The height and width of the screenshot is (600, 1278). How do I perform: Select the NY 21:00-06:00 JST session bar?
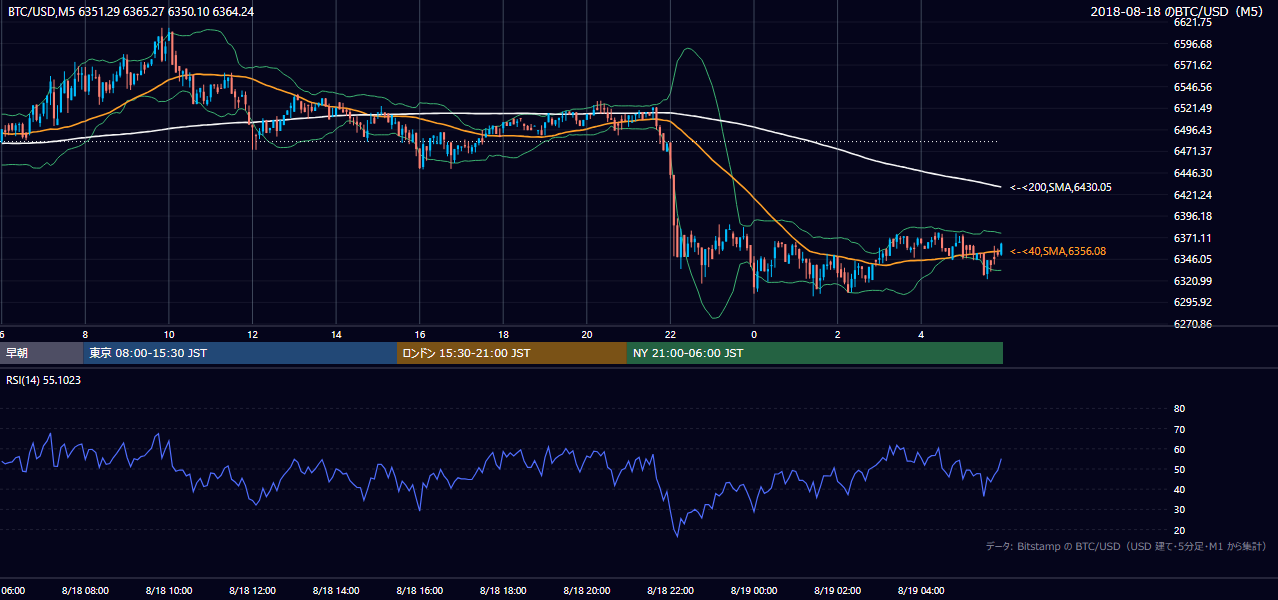[815, 353]
